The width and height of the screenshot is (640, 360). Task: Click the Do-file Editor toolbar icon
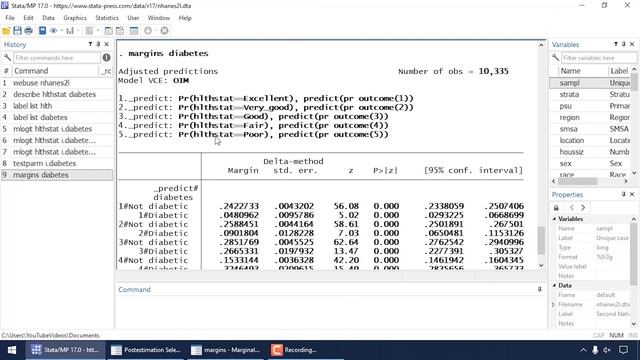pos(89,31)
